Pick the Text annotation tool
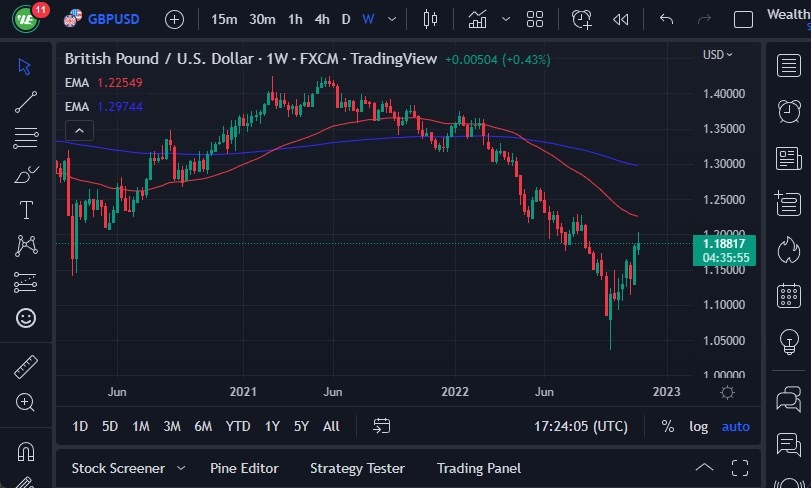The image size is (811, 488). click(26, 210)
